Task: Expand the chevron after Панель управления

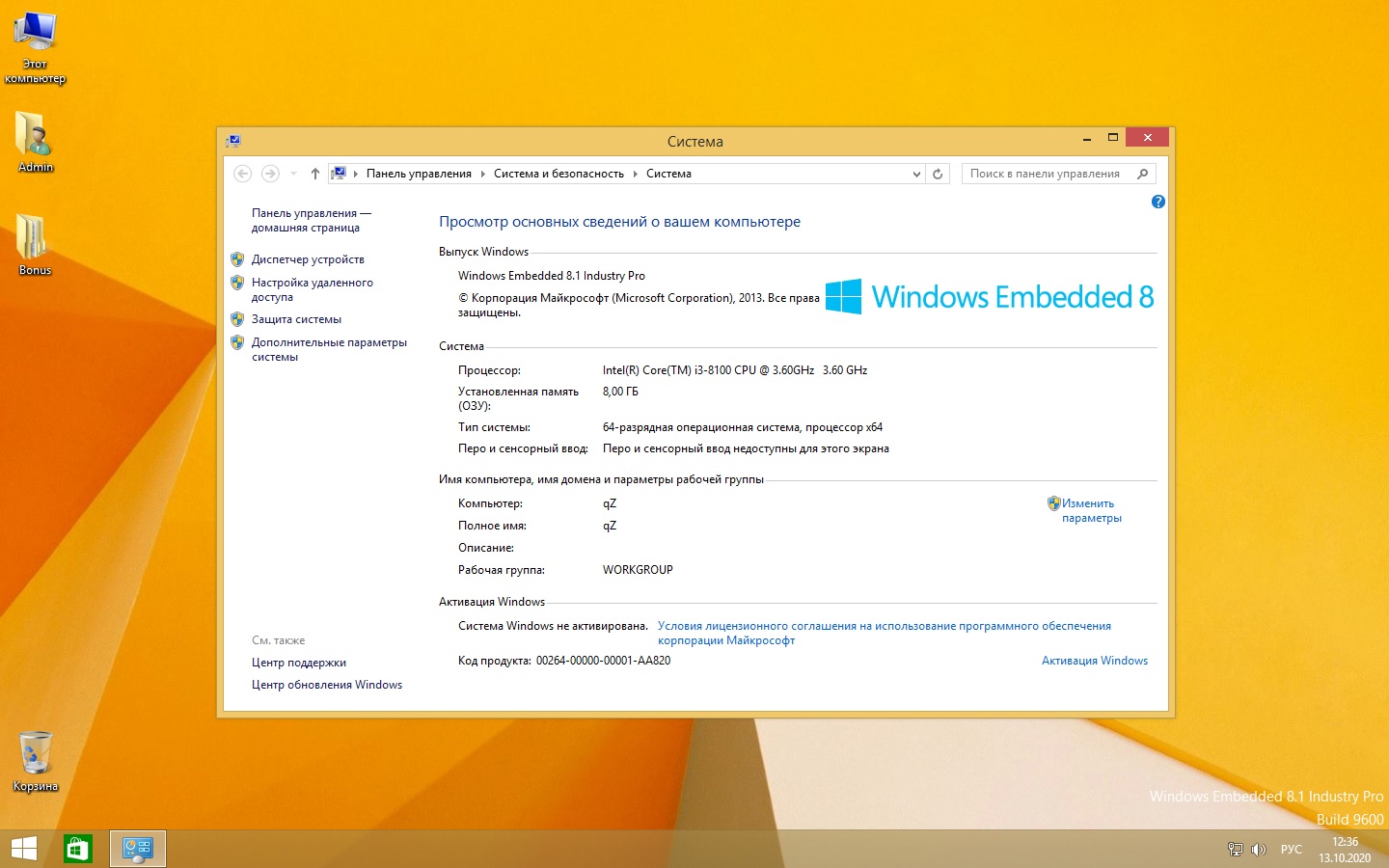Action: point(483,175)
